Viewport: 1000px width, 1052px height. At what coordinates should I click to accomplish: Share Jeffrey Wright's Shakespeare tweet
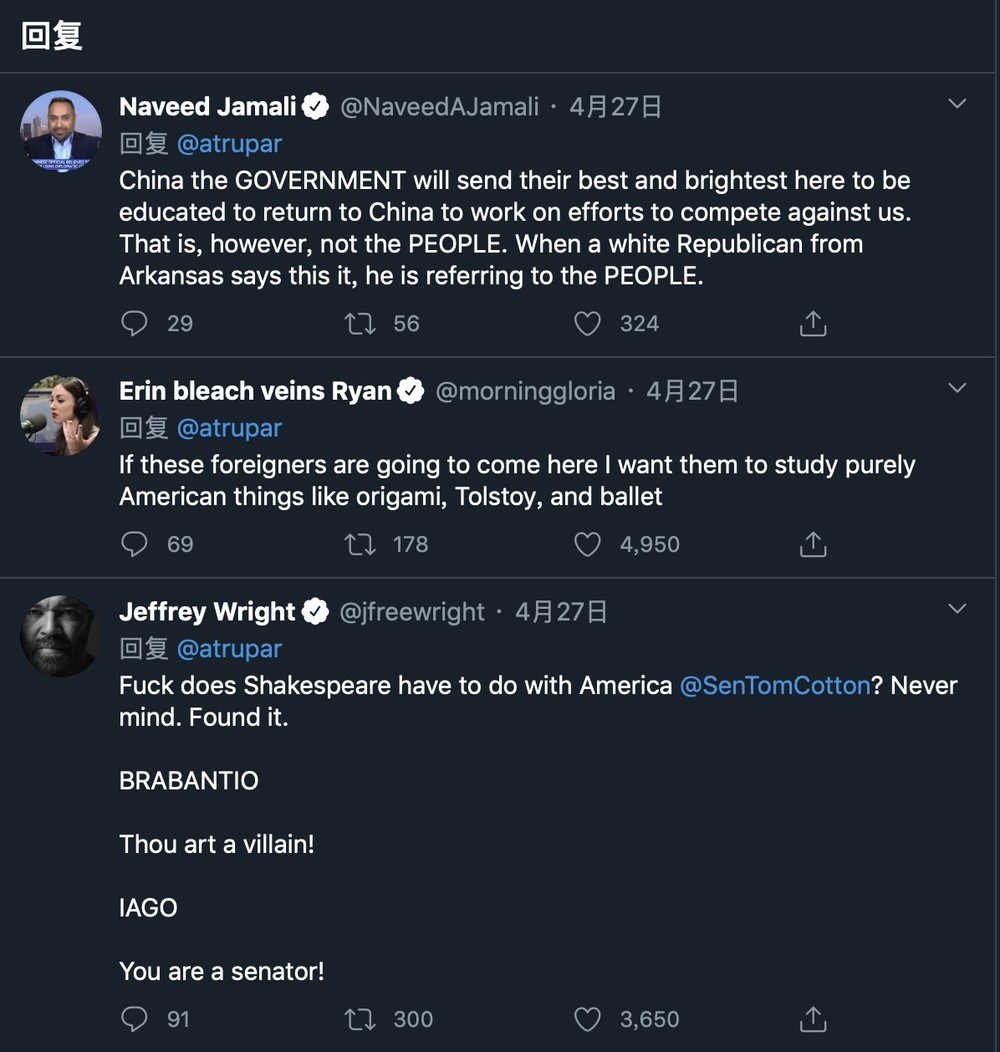click(x=813, y=1019)
